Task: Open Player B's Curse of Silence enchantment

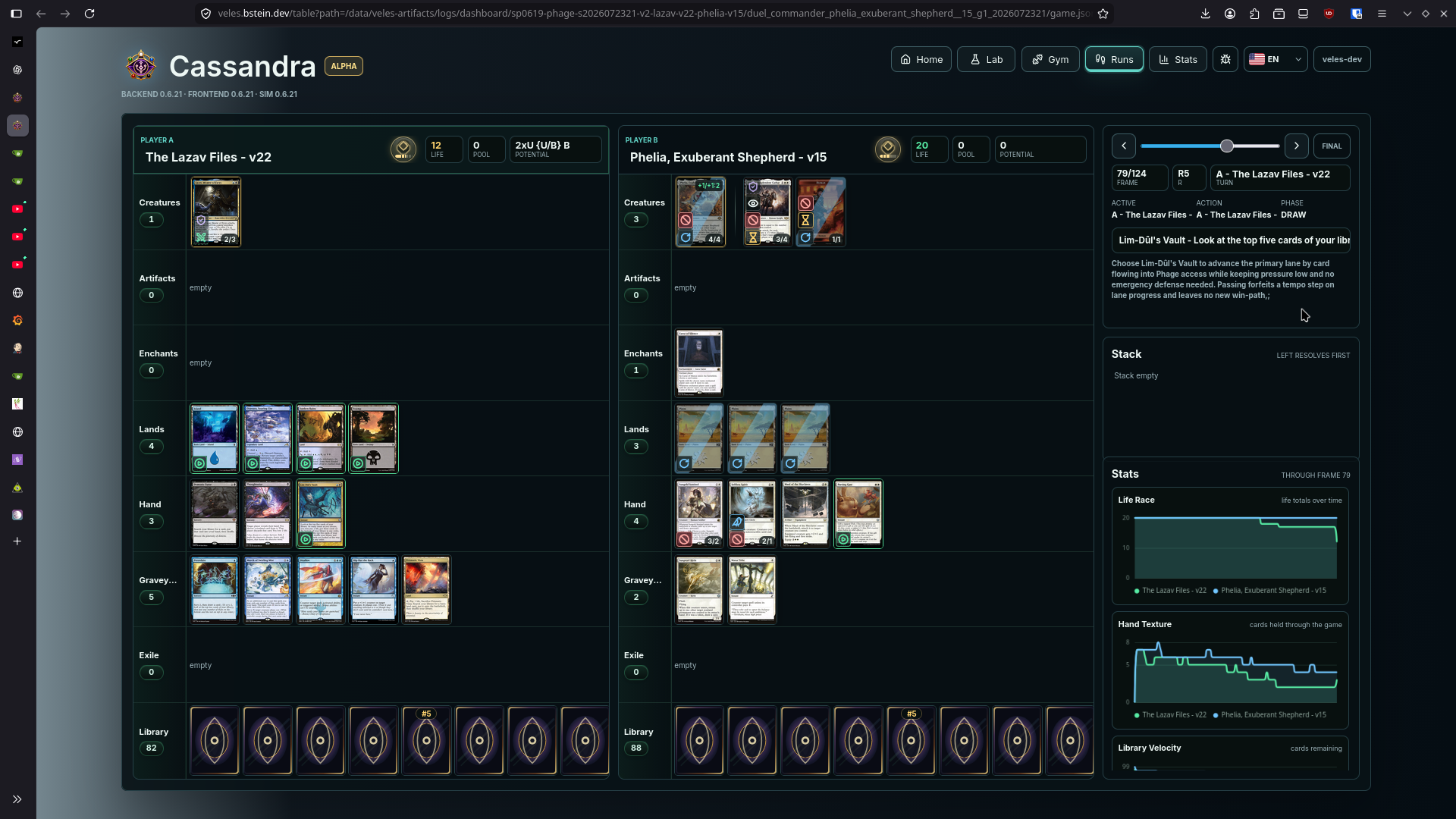Action: point(699,362)
